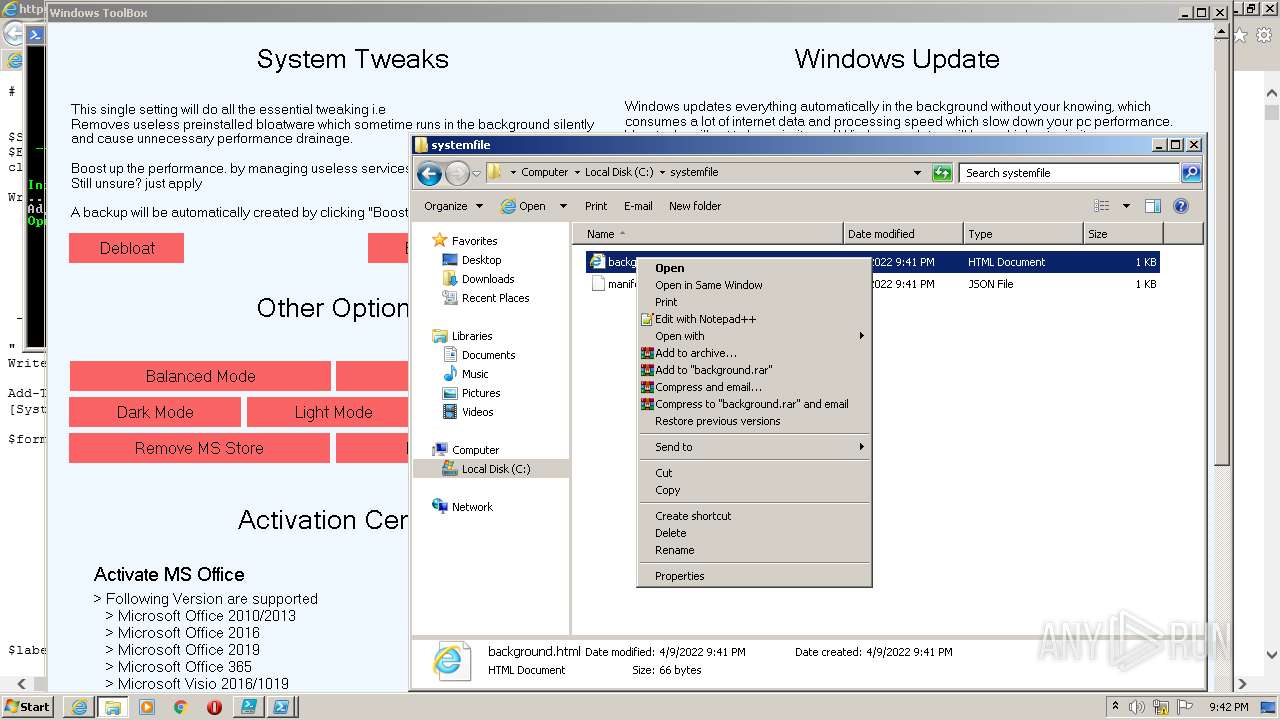Screen dimensions: 1280x720
Task: Choose Copy in context menu
Action: click(x=667, y=490)
